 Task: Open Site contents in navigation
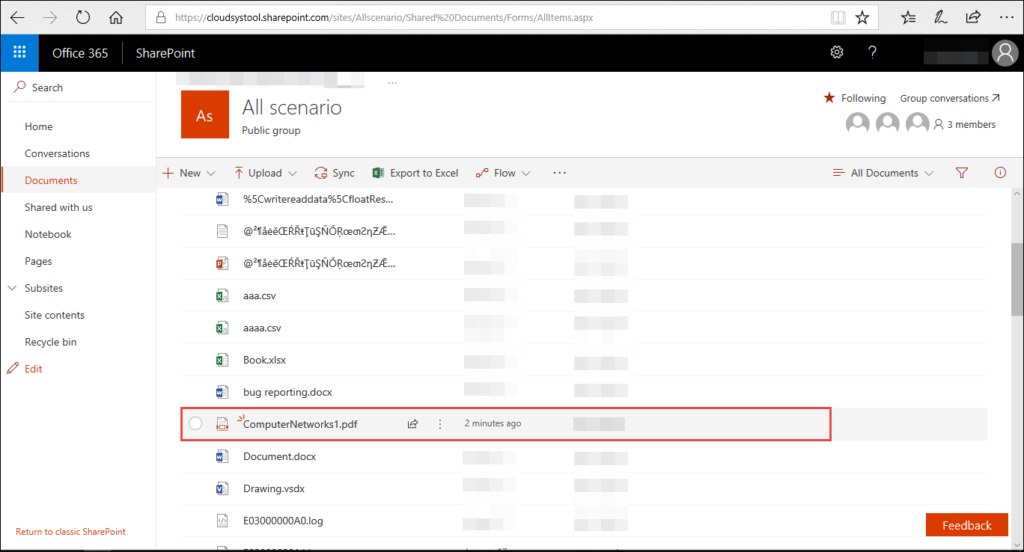point(54,315)
